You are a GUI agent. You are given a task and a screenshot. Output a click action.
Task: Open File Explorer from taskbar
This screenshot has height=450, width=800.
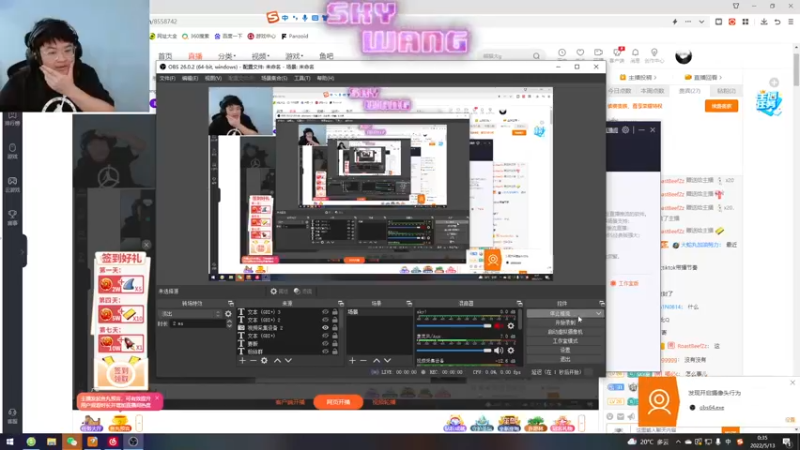pos(52,442)
